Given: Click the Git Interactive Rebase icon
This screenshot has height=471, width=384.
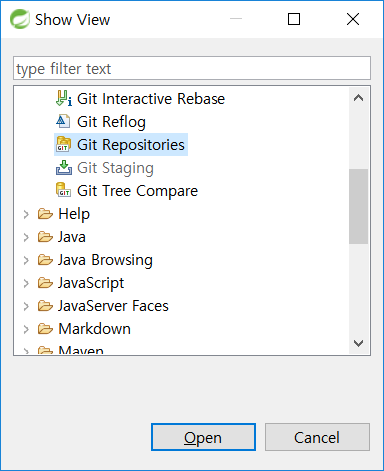Looking at the screenshot, I should coord(64,98).
